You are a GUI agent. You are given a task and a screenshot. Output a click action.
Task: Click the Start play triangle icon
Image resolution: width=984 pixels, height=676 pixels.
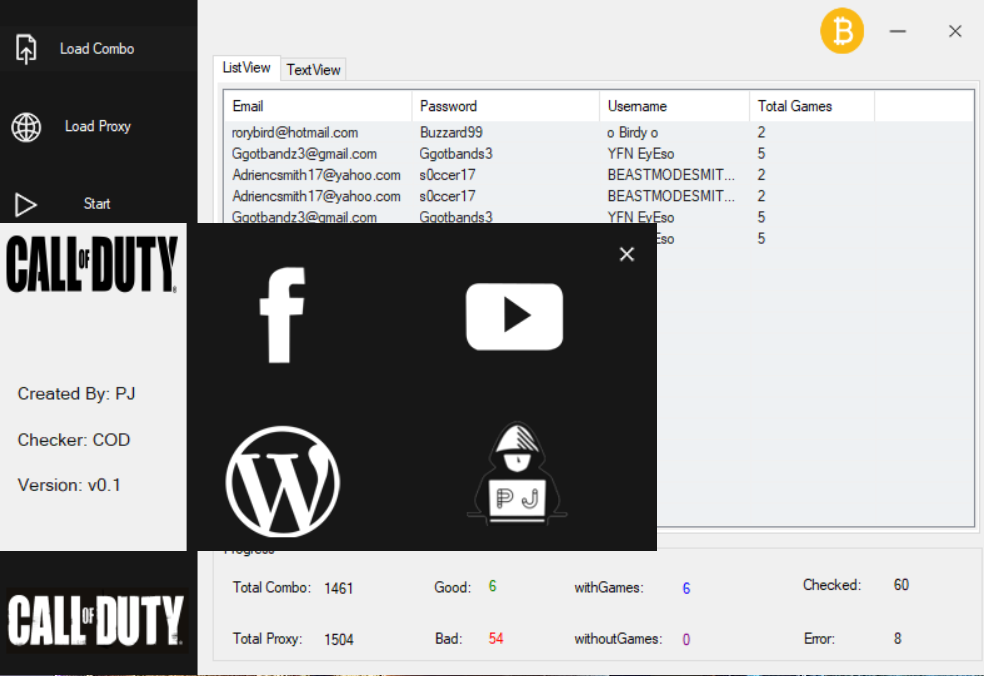(x=26, y=205)
